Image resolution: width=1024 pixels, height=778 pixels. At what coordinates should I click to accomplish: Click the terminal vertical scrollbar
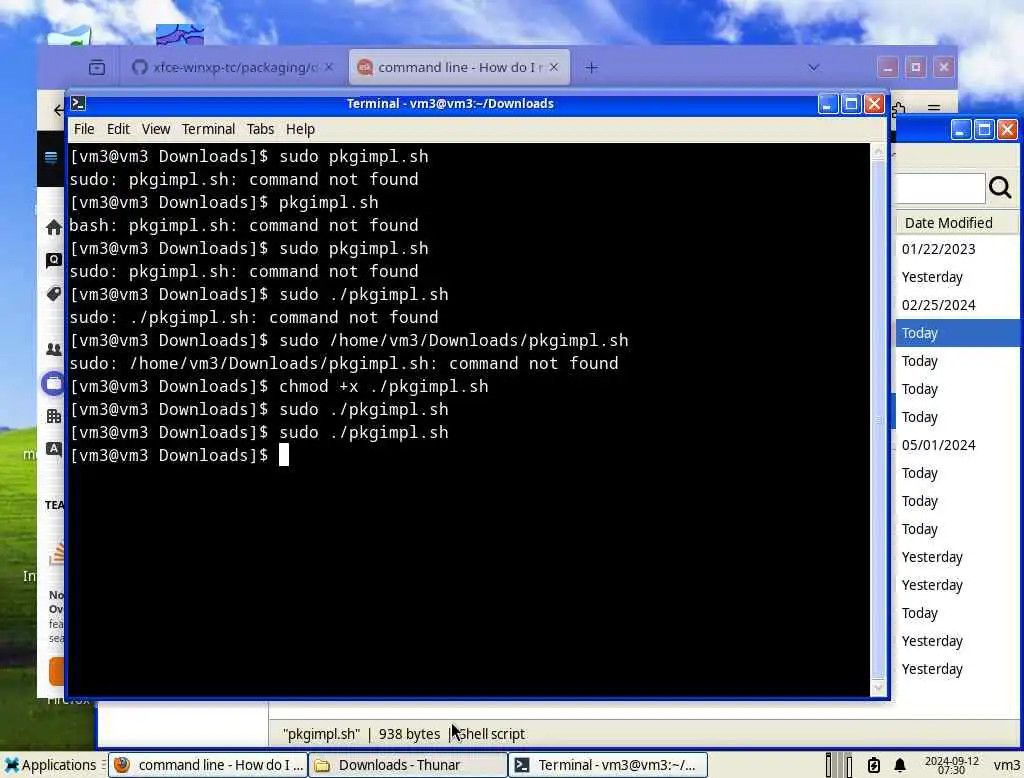pos(878,418)
